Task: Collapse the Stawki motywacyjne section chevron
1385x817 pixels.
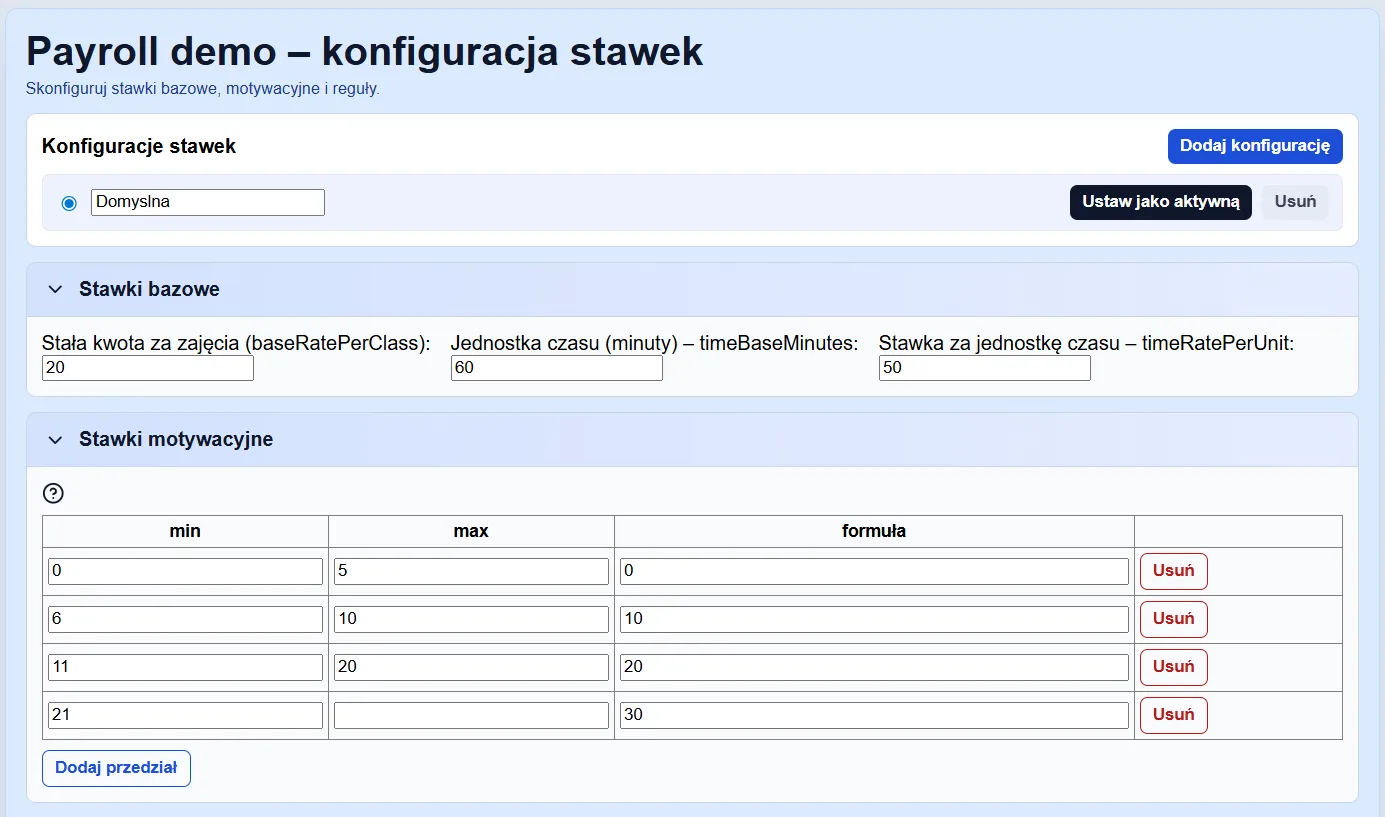Action: pyautogui.click(x=55, y=440)
